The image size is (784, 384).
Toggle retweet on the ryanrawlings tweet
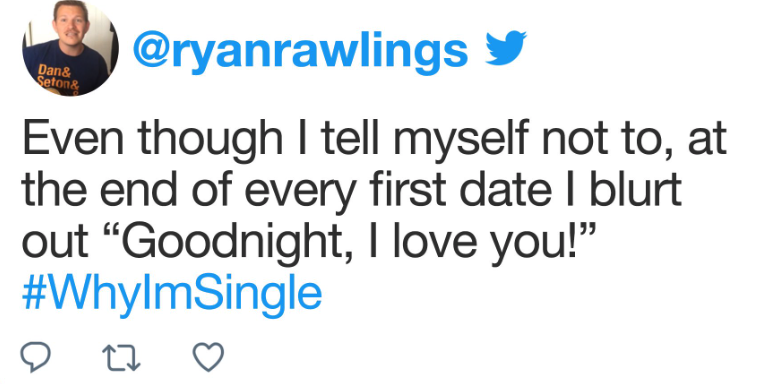tap(121, 358)
